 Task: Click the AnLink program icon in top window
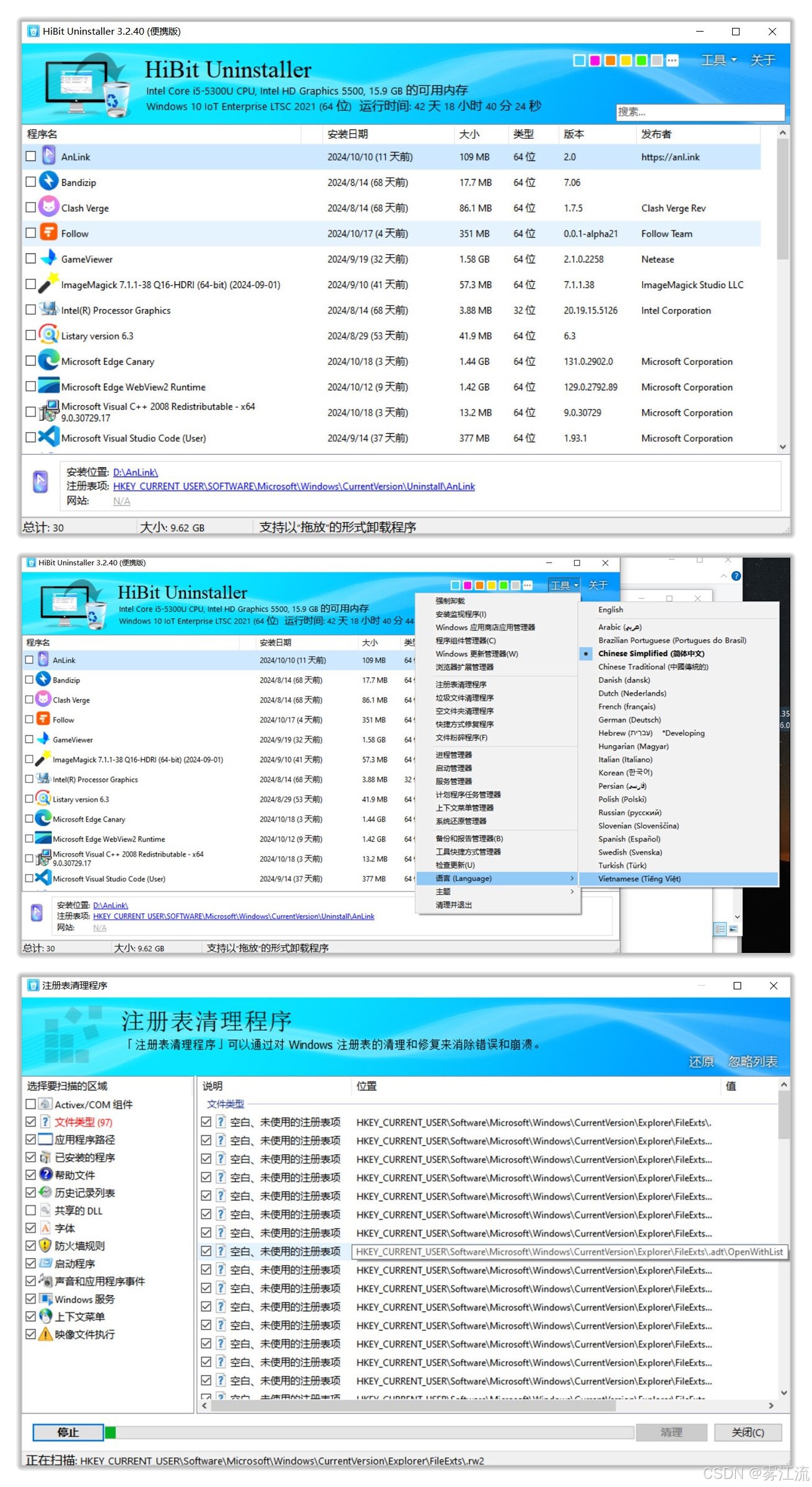(x=49, y=156)
